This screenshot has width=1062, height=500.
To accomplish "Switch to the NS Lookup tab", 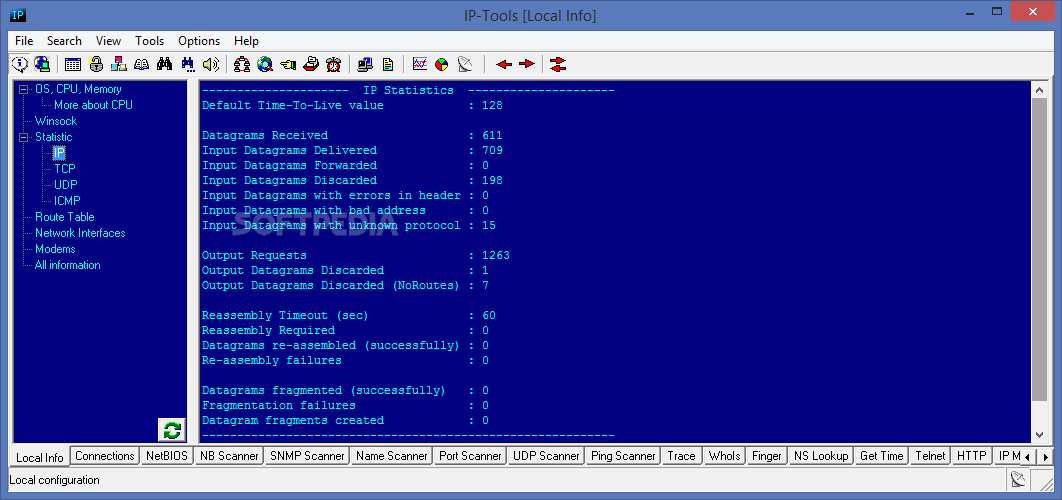I will point(821,456).
